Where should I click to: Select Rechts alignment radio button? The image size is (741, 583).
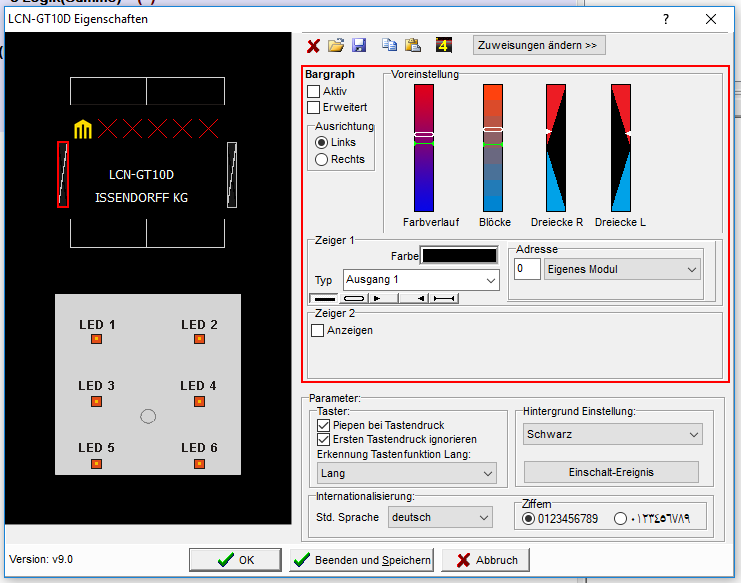click(321, 159)
